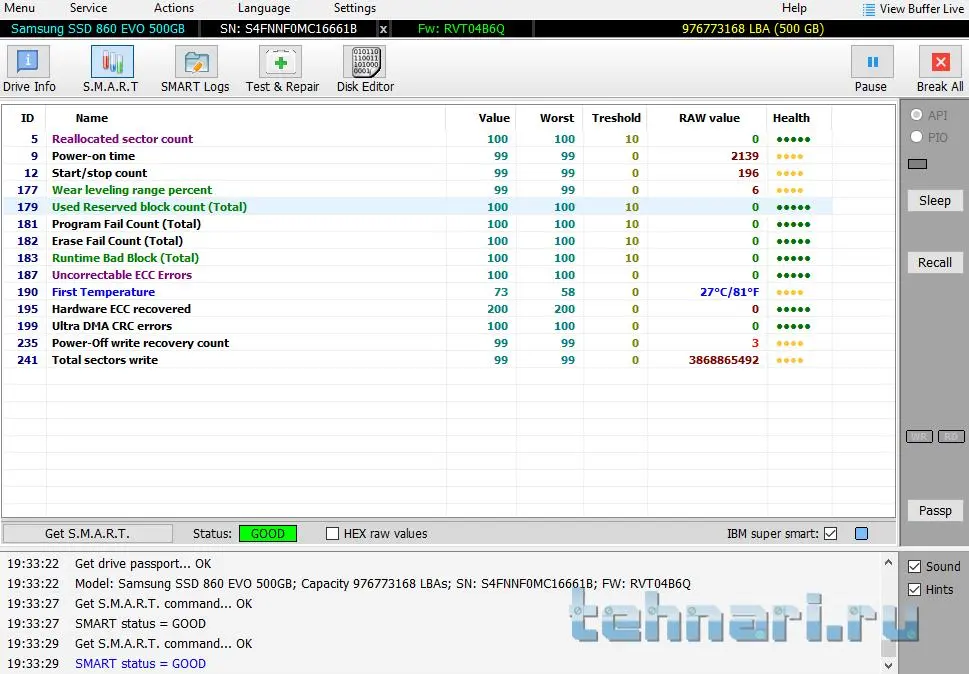Viewport: 969px width, 674px height.
Task: Click the small gray indicator below PIO
Action: (917, 164)
